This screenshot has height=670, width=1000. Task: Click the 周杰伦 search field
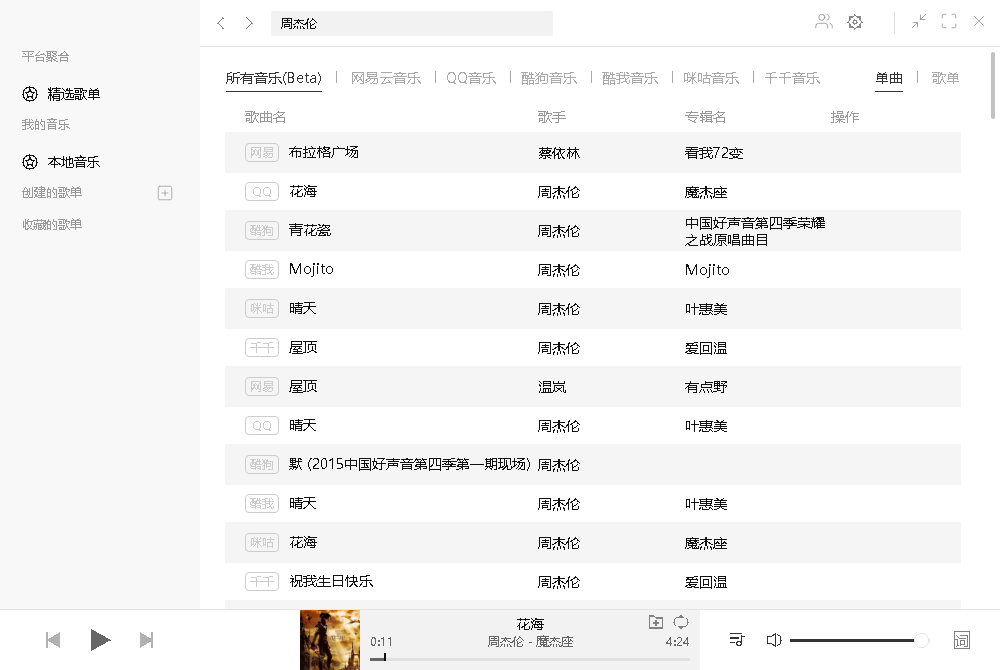click(412, 23)
